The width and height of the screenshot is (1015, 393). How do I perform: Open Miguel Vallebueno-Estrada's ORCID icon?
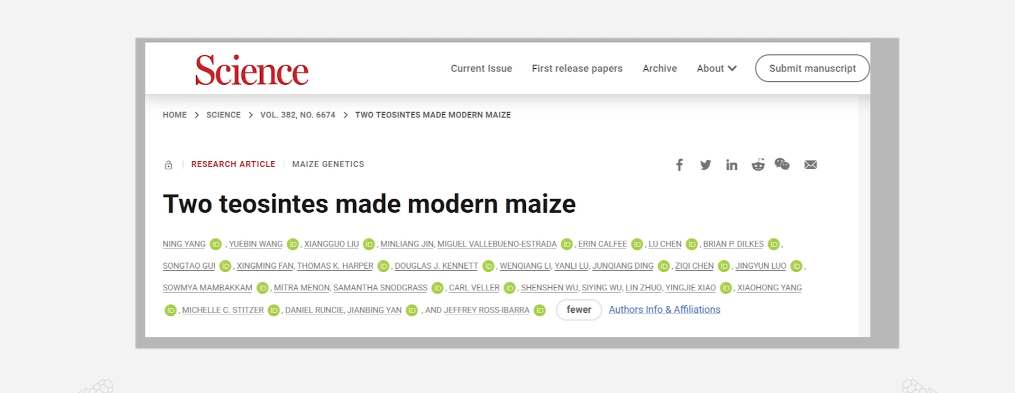point(567,244)
